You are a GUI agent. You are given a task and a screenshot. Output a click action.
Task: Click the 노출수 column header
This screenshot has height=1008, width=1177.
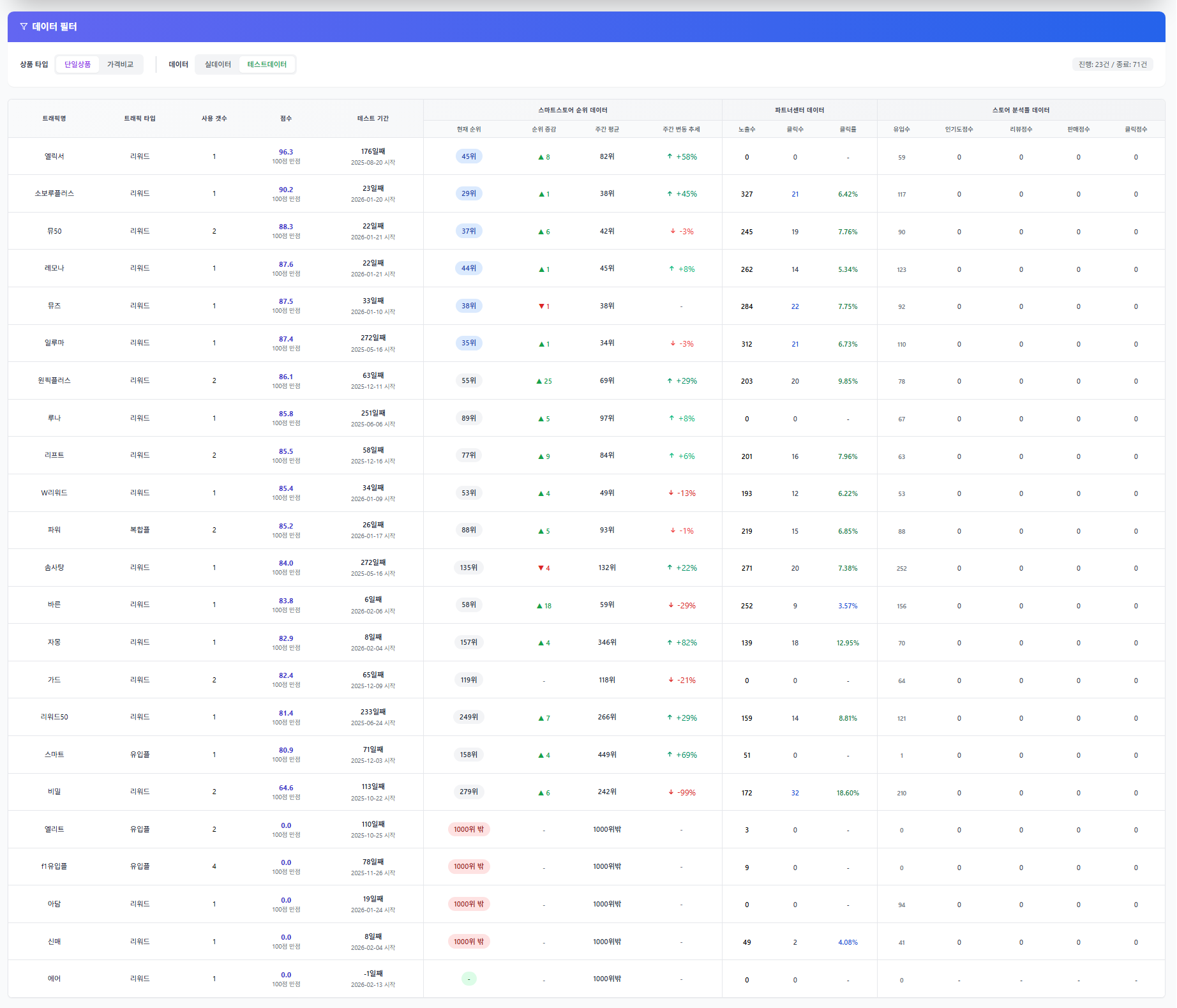747,130
